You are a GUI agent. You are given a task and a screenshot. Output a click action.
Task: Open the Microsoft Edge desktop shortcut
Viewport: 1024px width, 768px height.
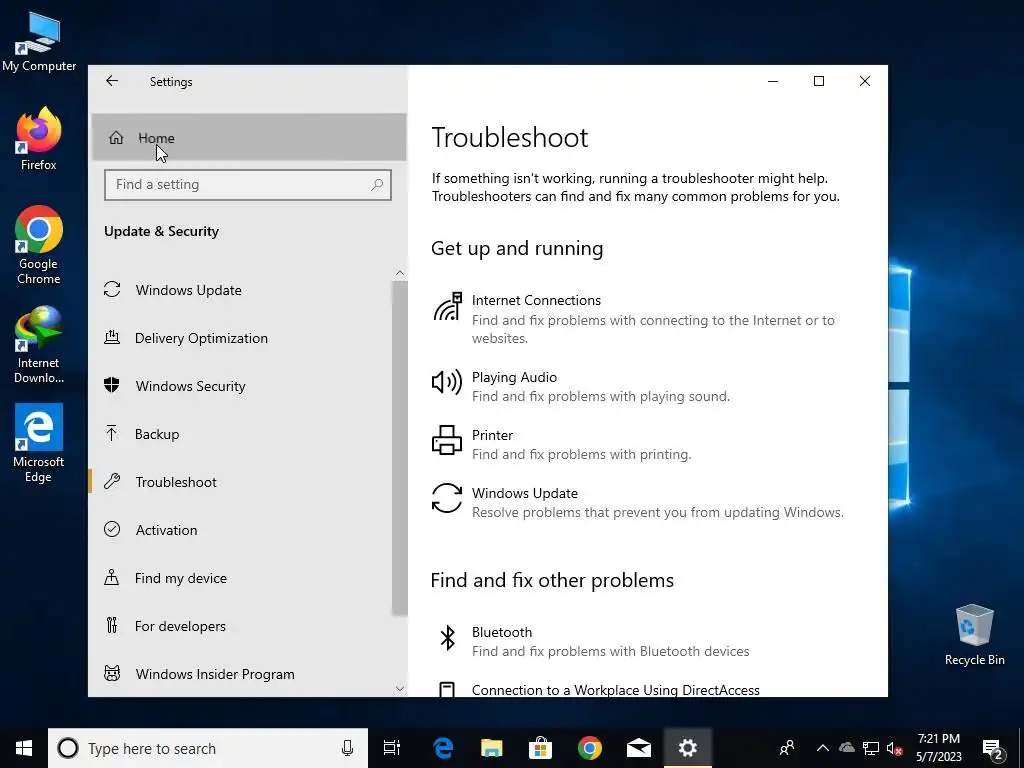click(39, 443)
